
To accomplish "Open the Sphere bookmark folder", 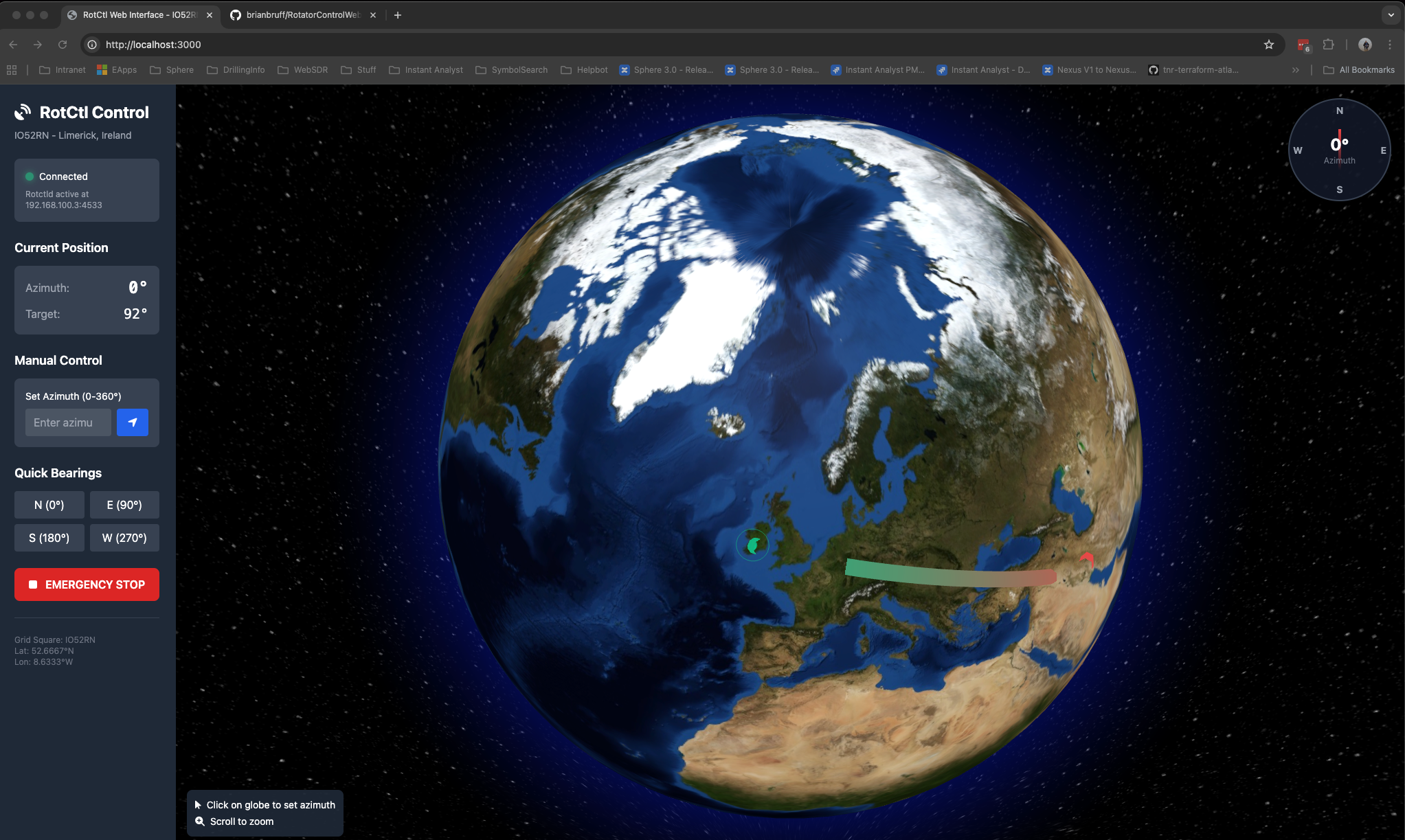I will [172, 70].
